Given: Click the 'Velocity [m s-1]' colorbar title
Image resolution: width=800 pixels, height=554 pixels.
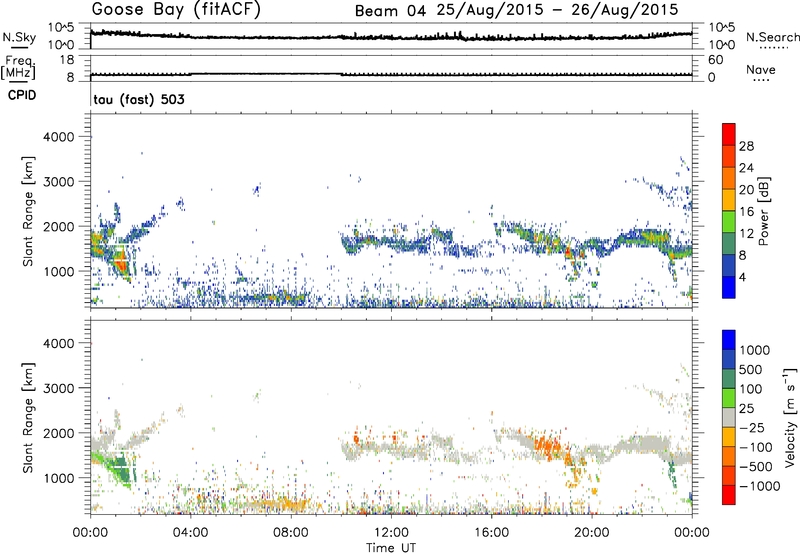Looking at the screenshot, I should pyautogui.click(x=790, y=417).
